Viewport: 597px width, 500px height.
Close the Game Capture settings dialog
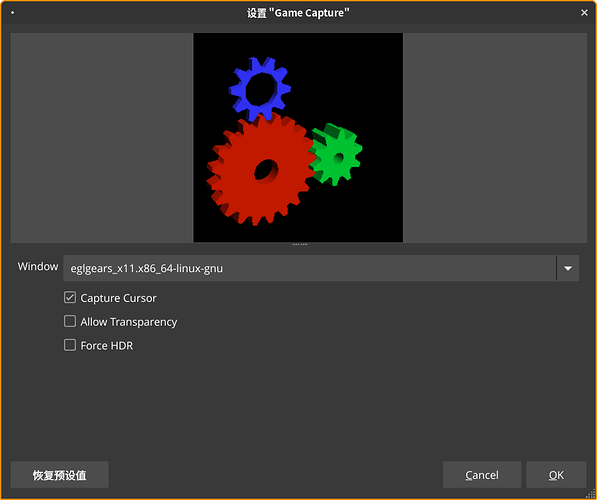[x=584, y=13]
